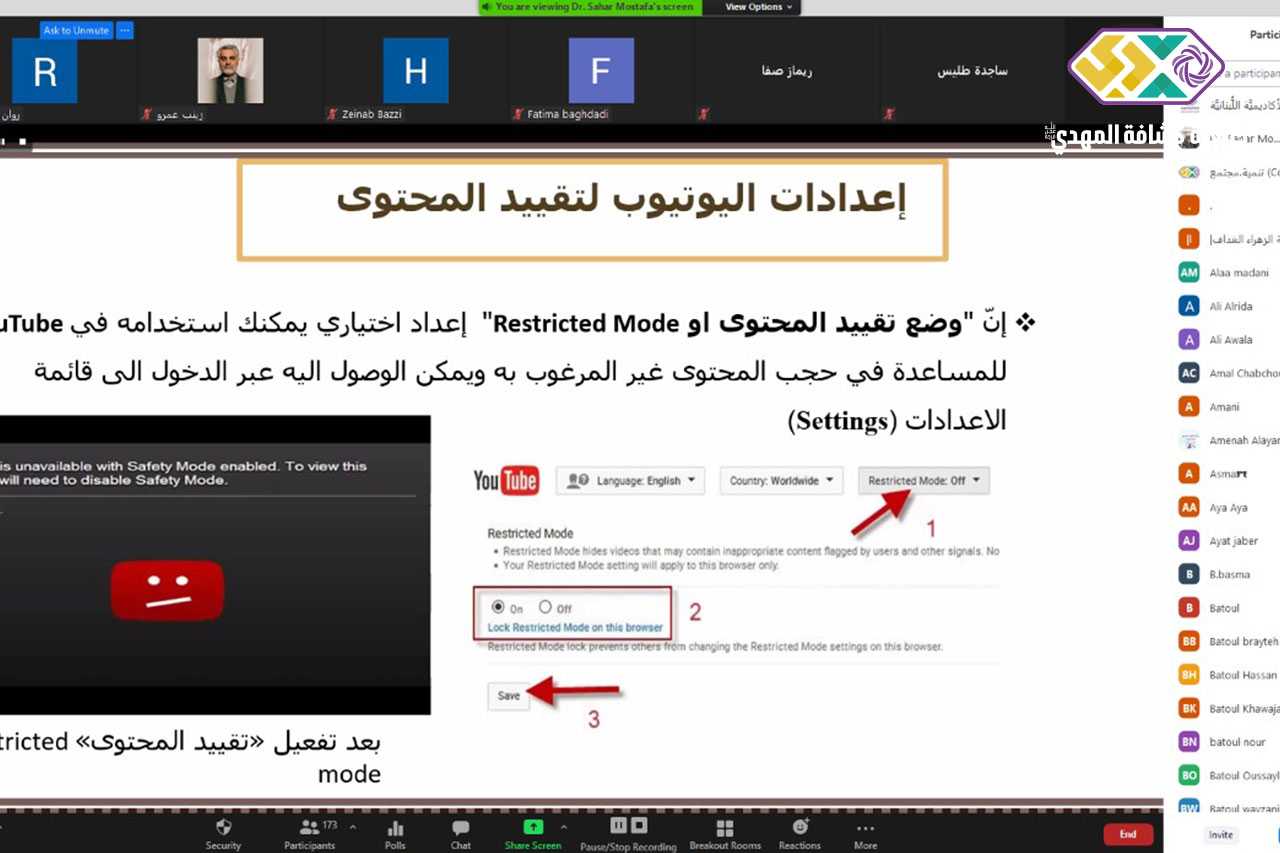Image resolution: width=1280 pixels, height=853 pixels.
Task: Expand the View Options dropdown
Action: [758, 7]
